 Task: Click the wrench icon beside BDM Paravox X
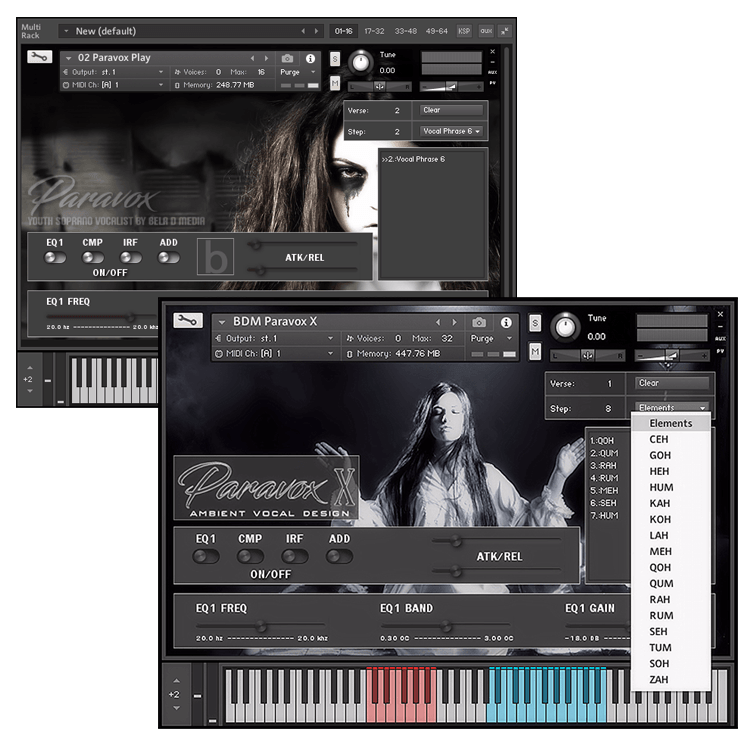click(188, 320)
